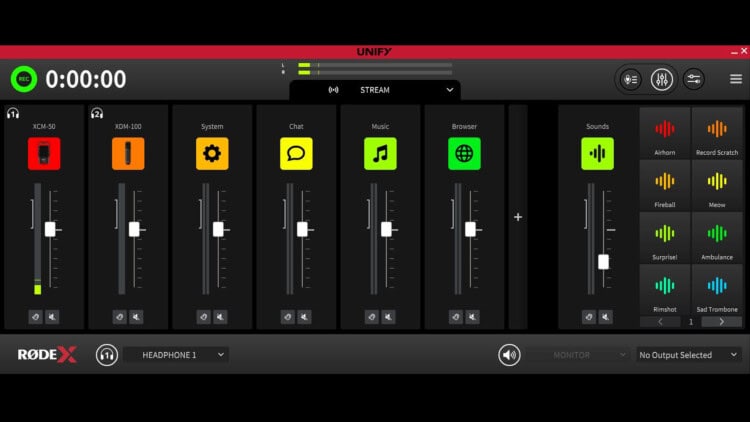Click the Browser fader handle

point(471,229)
